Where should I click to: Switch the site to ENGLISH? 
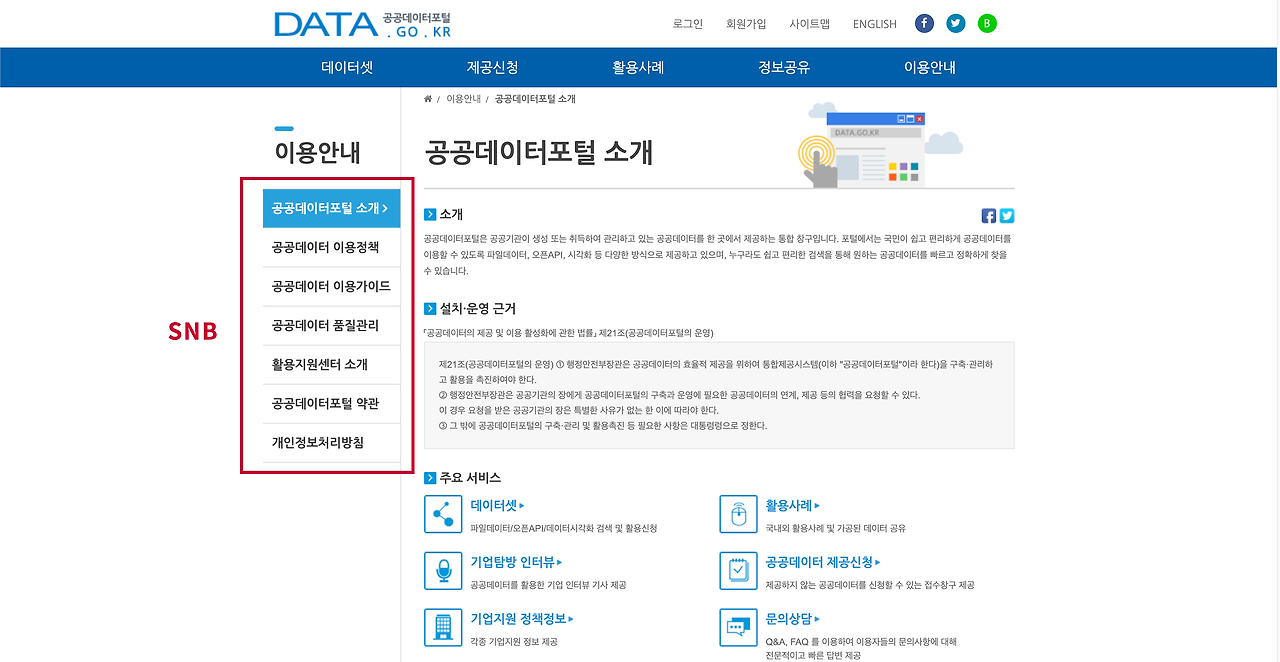point(874,23)
